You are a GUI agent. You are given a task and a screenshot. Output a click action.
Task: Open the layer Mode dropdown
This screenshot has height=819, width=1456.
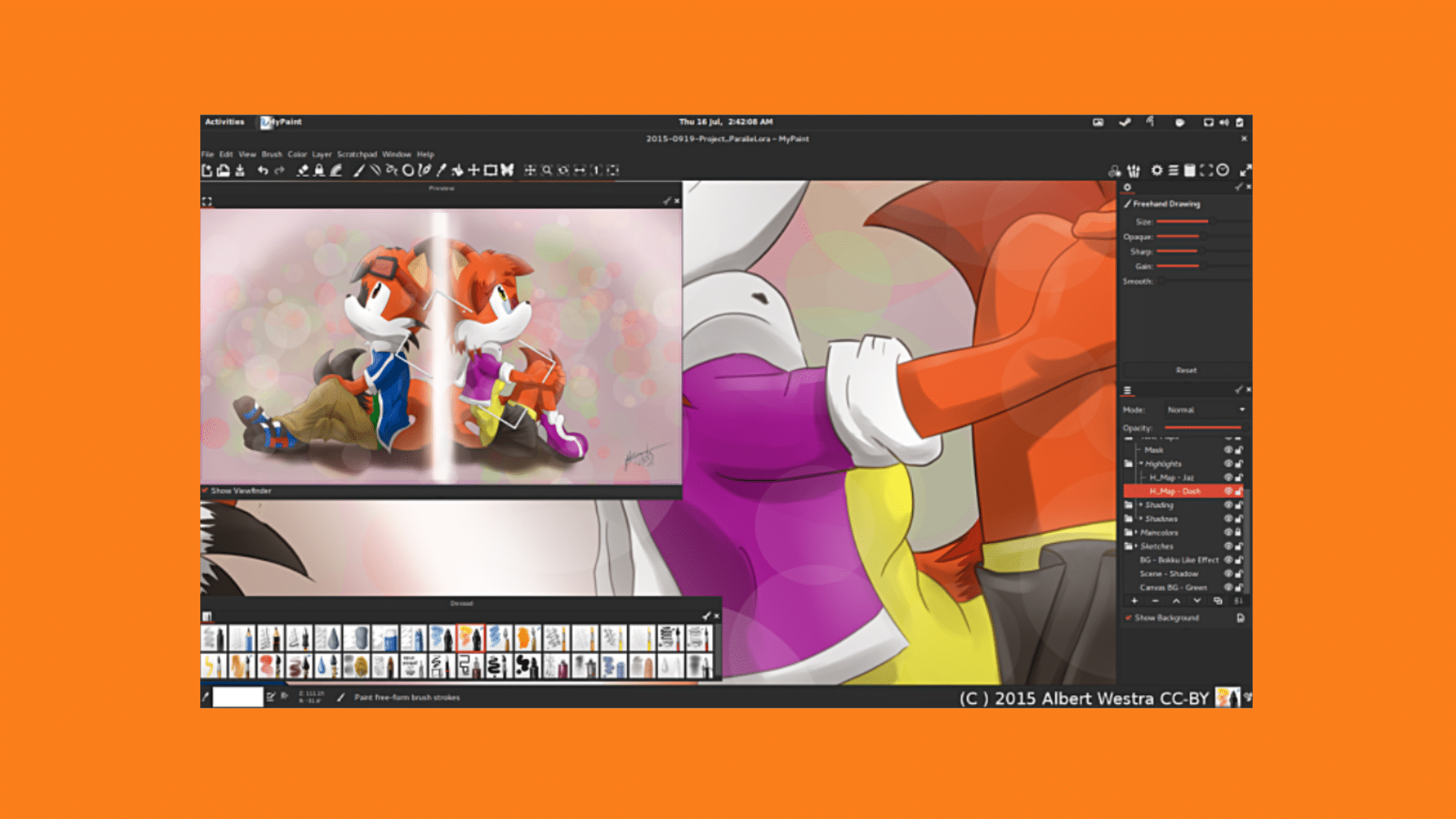pos(1206,409)
